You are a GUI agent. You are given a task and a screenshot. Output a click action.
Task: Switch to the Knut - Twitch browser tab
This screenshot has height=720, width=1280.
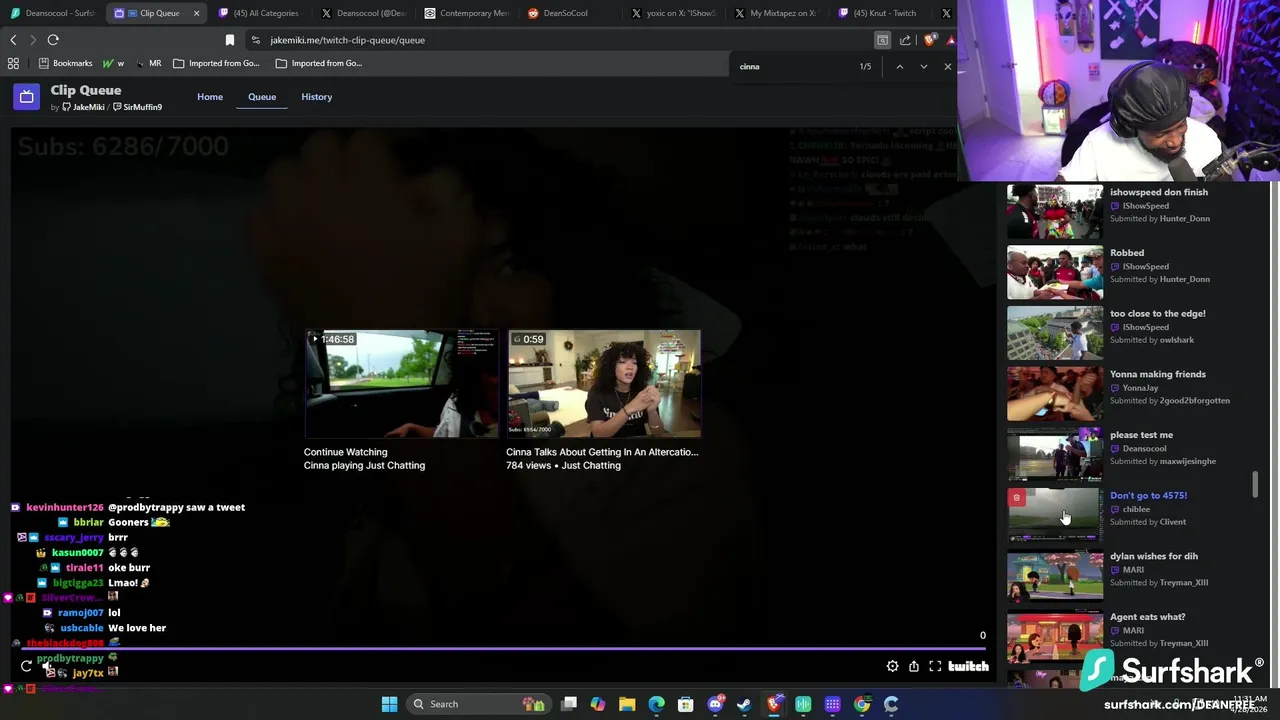pyautogui.click(x=882, y=13)
